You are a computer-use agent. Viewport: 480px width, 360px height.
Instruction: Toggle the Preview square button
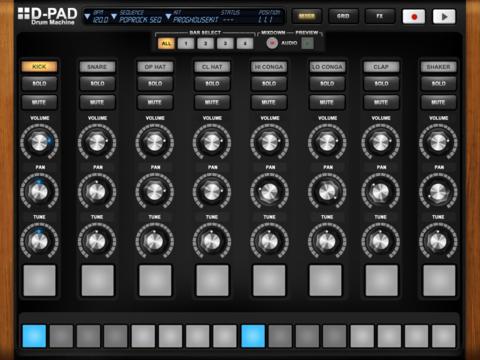(308, 43)
